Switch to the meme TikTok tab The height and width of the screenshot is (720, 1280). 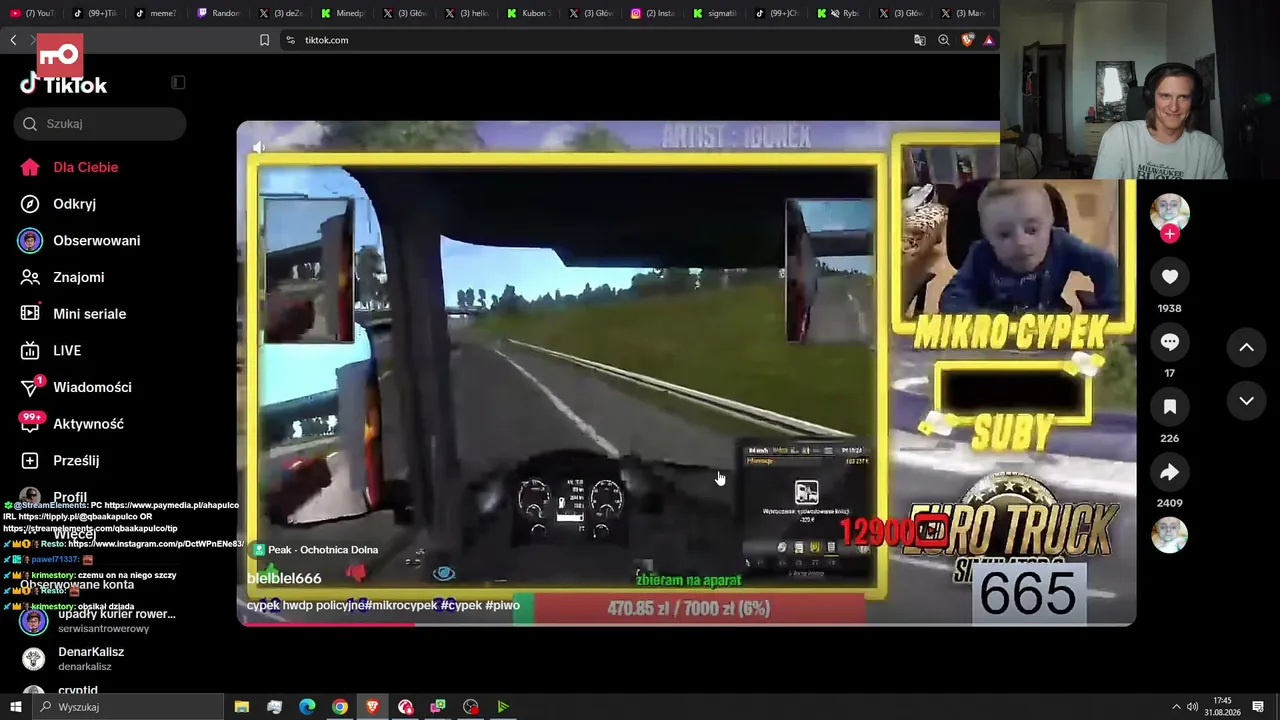(x=155, y=13)
